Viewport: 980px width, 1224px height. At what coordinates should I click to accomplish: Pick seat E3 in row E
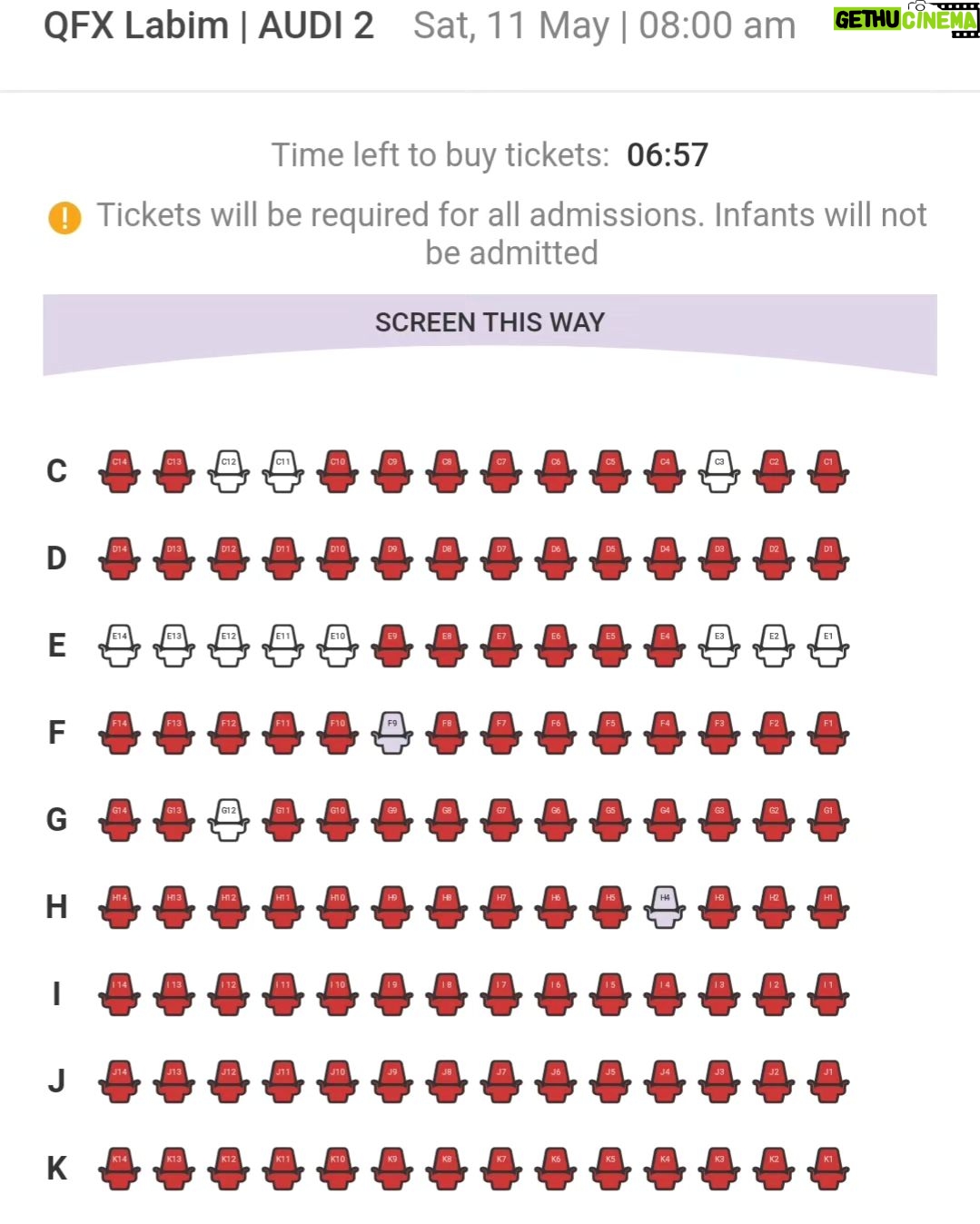719,646
